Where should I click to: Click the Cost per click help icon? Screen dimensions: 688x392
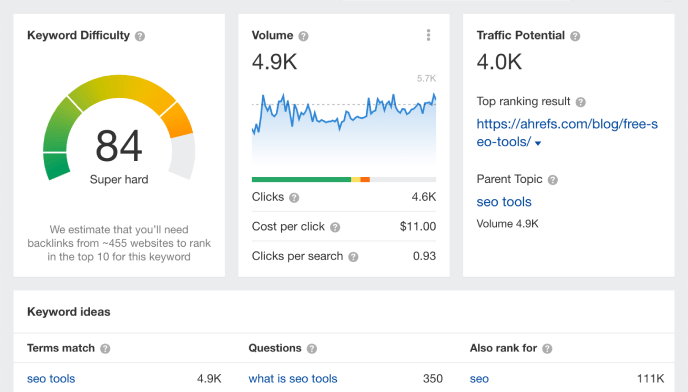tap(335, 227)
